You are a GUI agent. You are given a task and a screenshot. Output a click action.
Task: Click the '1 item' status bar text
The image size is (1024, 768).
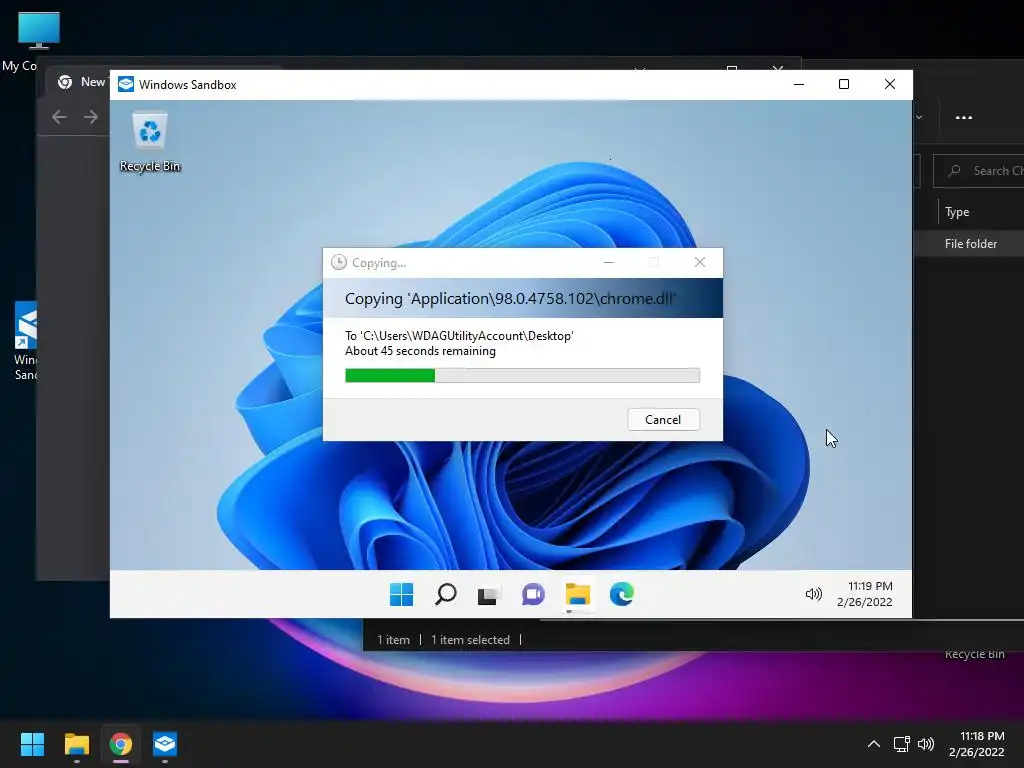(393, 640)
